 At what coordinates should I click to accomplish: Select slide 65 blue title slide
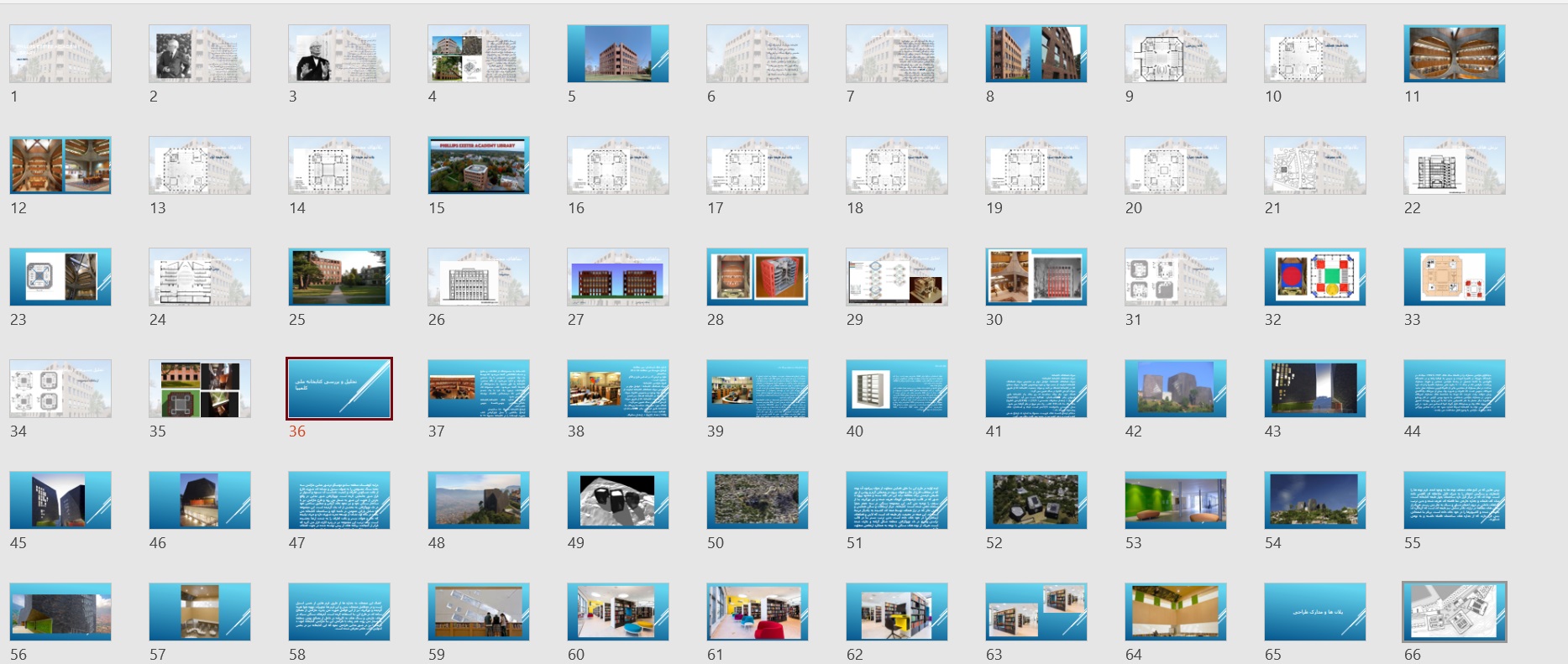click(1315, 612)
